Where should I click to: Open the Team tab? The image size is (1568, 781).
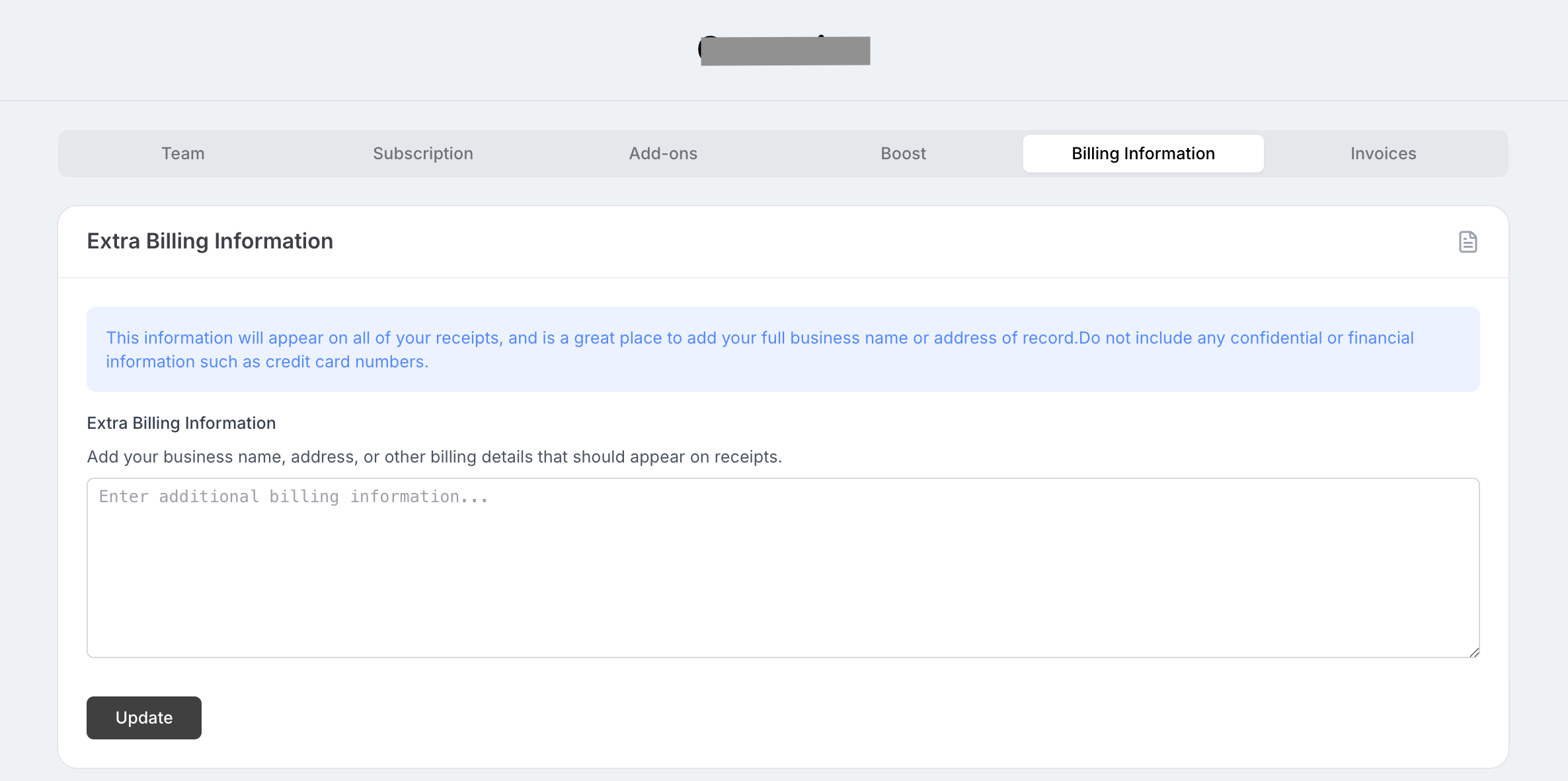pyautogui.click(x=183, y=153)
